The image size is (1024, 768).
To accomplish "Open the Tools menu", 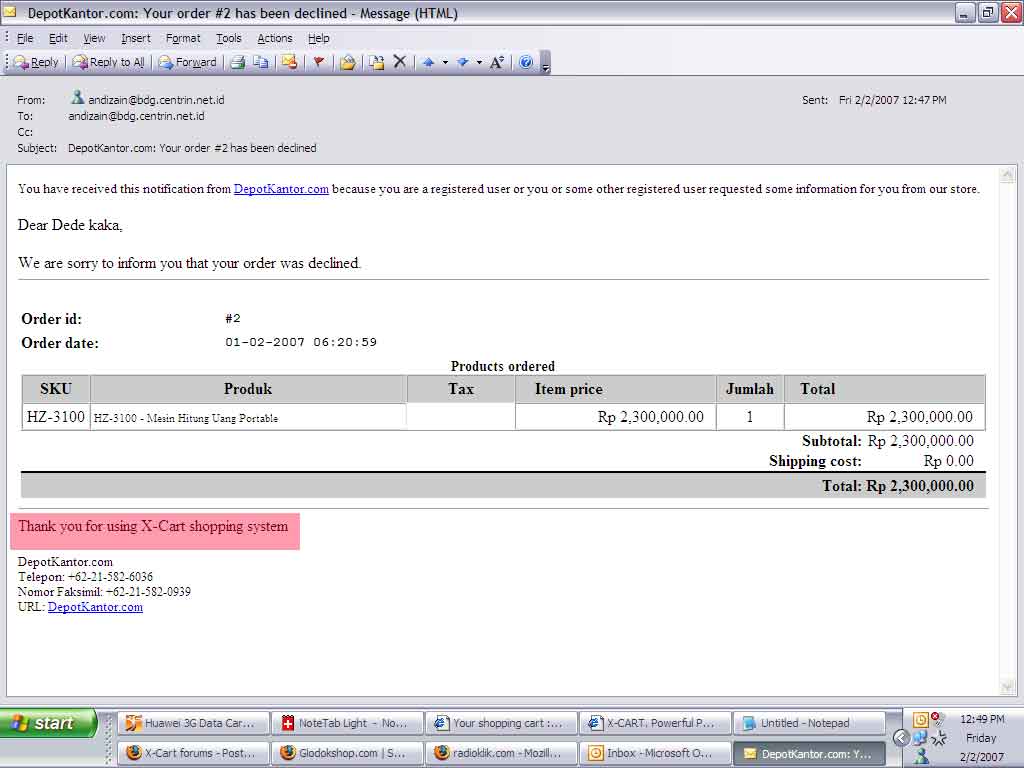I will (229, 38).
